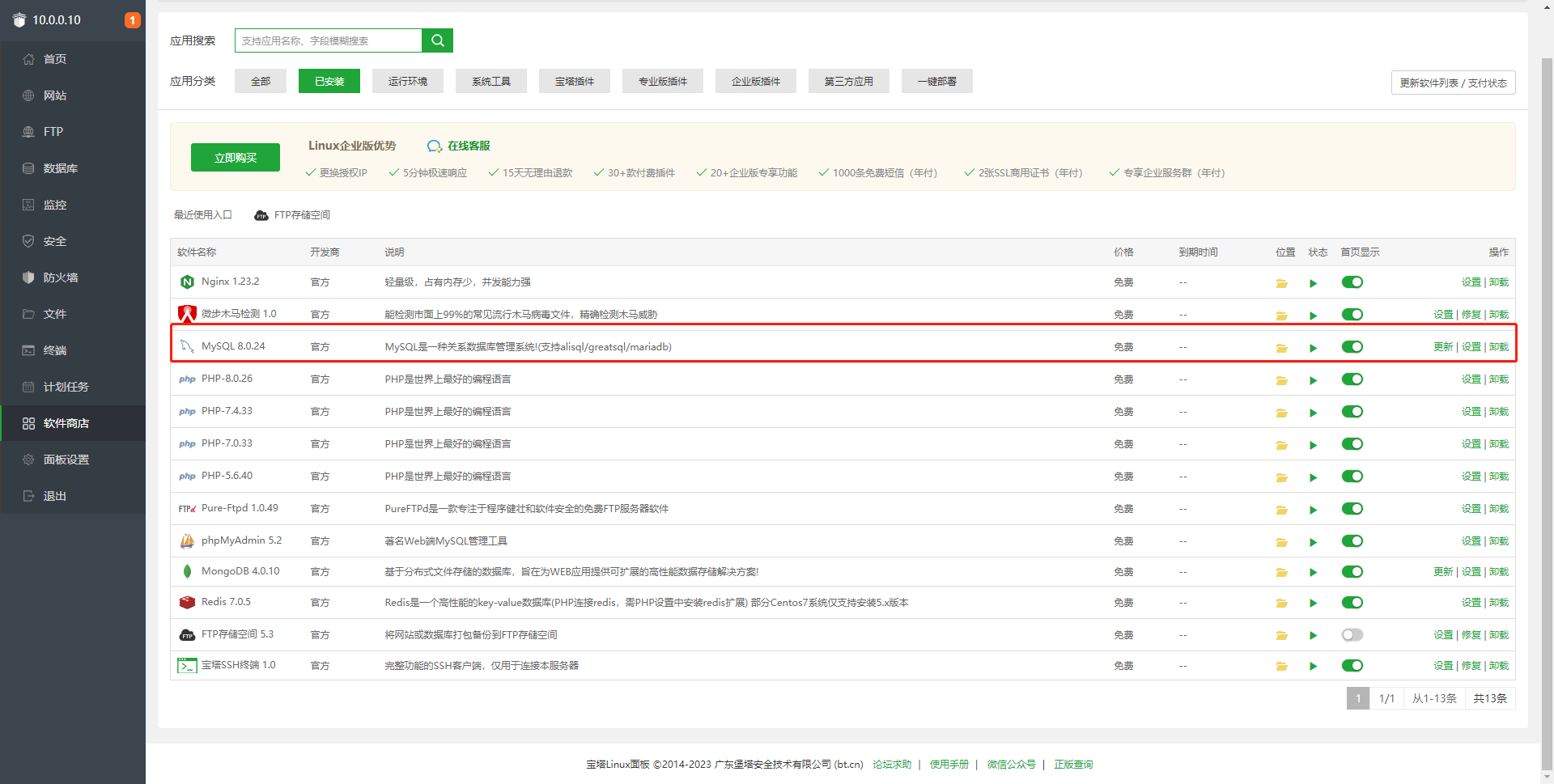Click the FTP存储空间 cloud icon in list
1554x784 pixels.
pyautogui.click(x=187, y=635)
